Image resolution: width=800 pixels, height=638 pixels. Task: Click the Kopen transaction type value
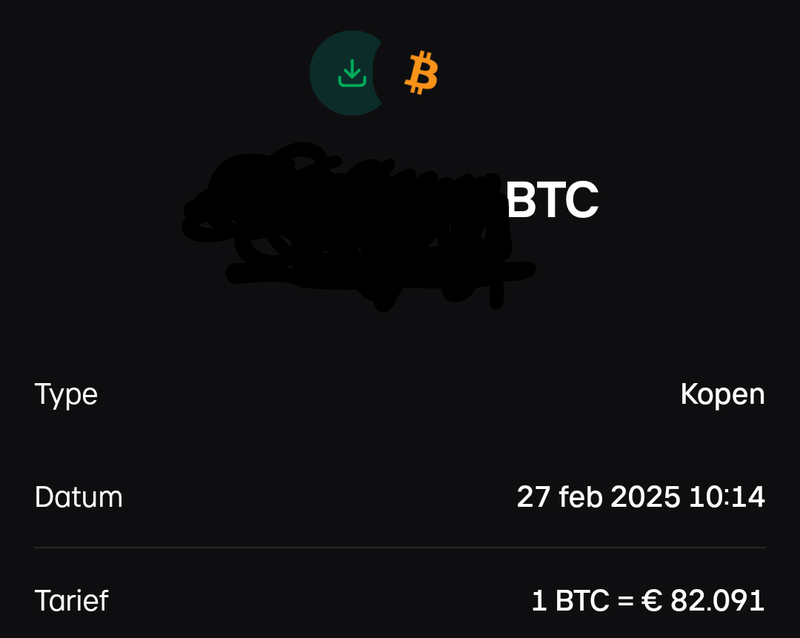click(722, 394)
